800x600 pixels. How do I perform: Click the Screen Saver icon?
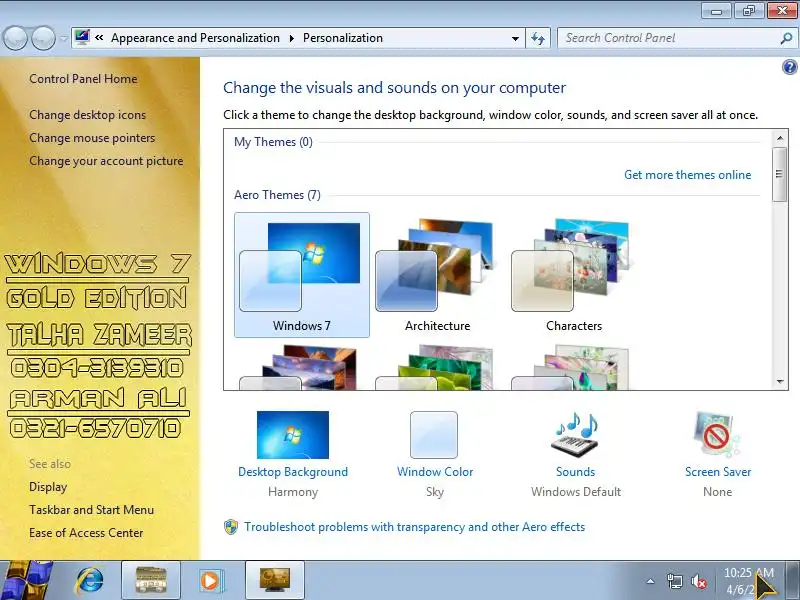pos(717,435)
